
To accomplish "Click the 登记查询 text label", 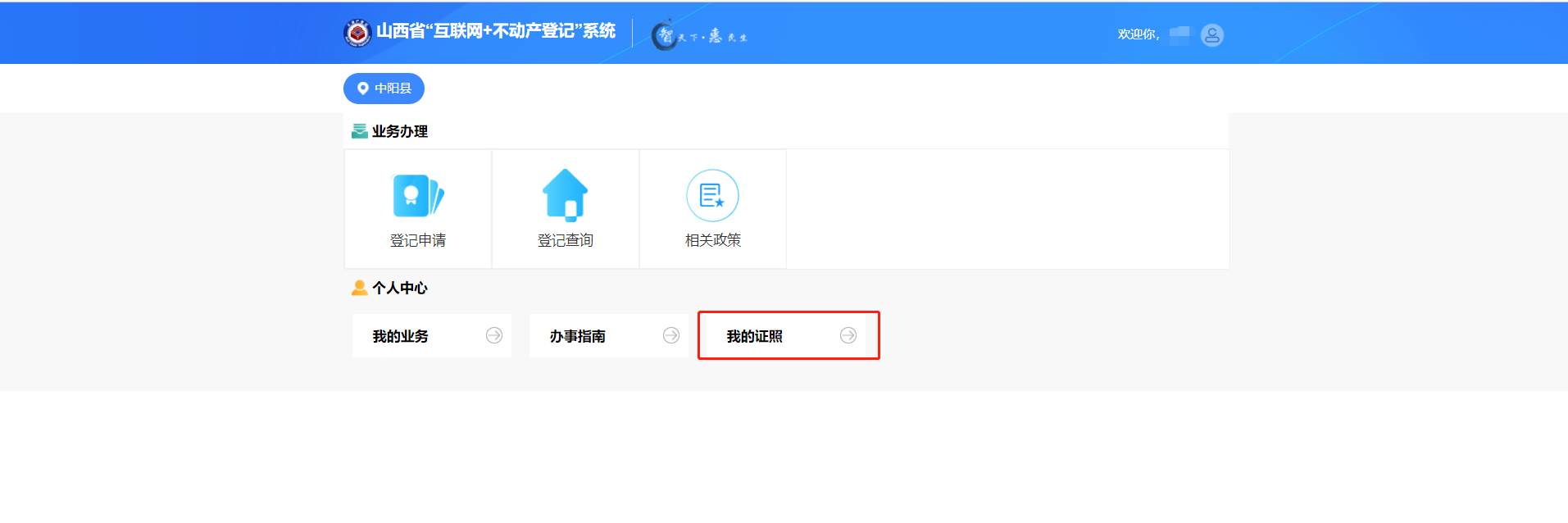I will pyautogui.click(x=565, y=240).
